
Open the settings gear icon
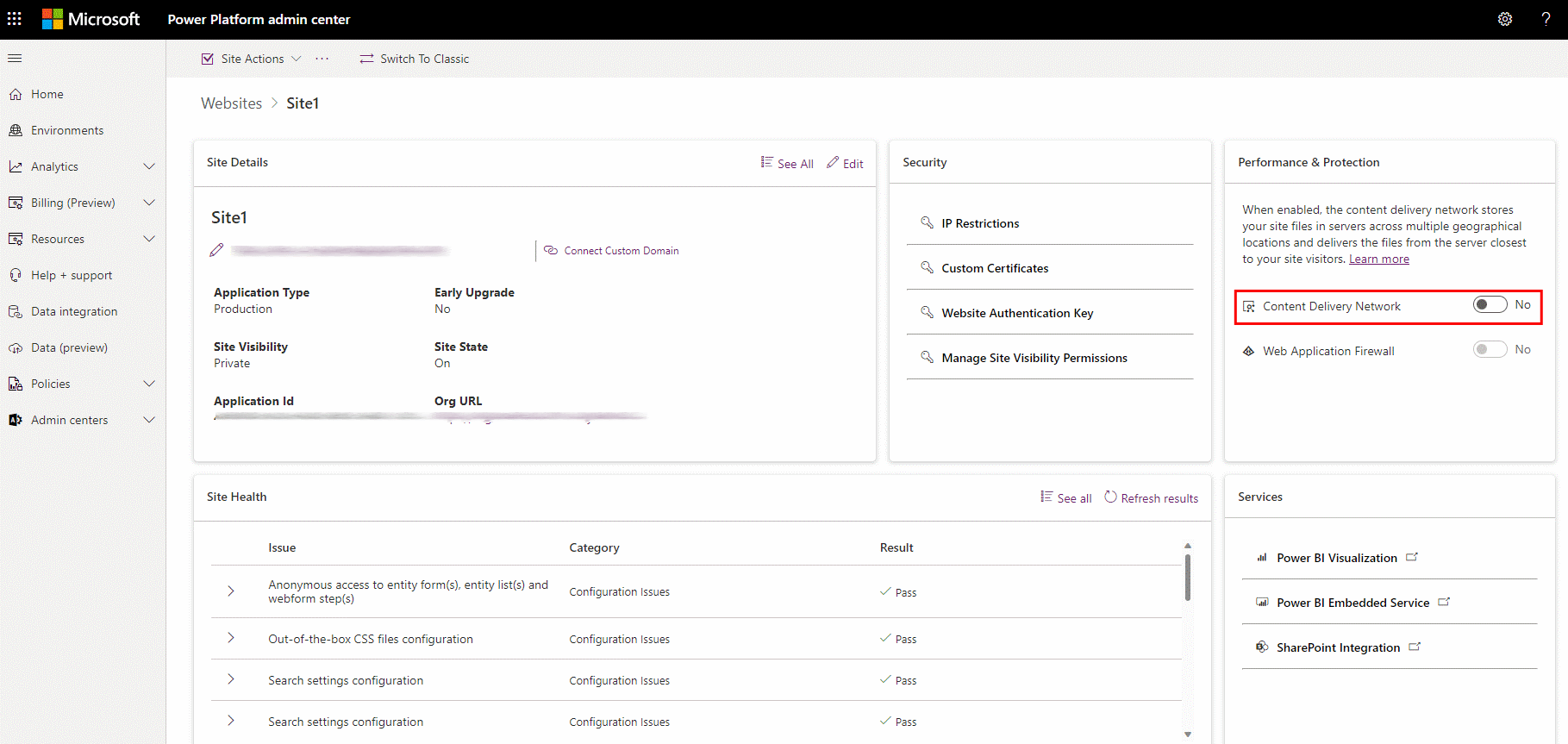point(1505,19)
